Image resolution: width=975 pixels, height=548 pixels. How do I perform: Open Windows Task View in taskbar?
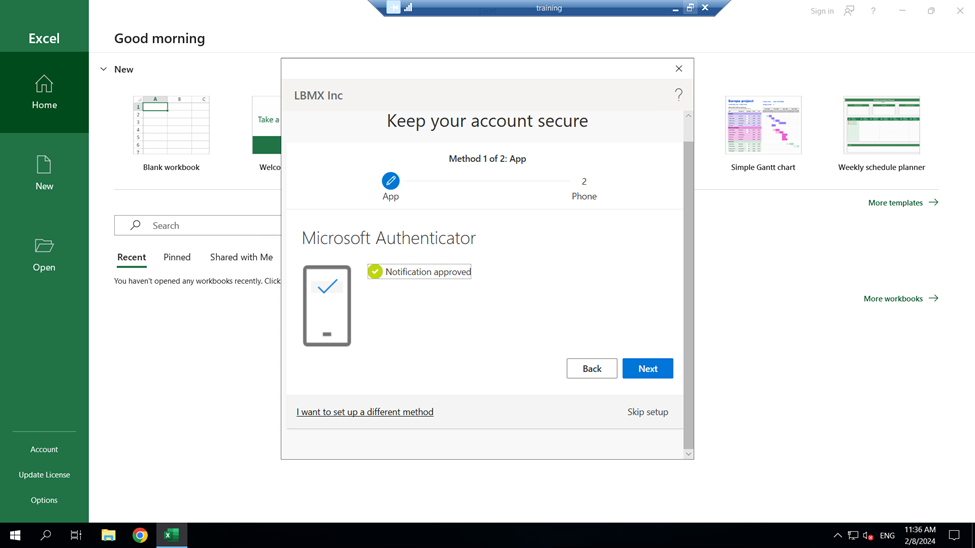(76, 535)
